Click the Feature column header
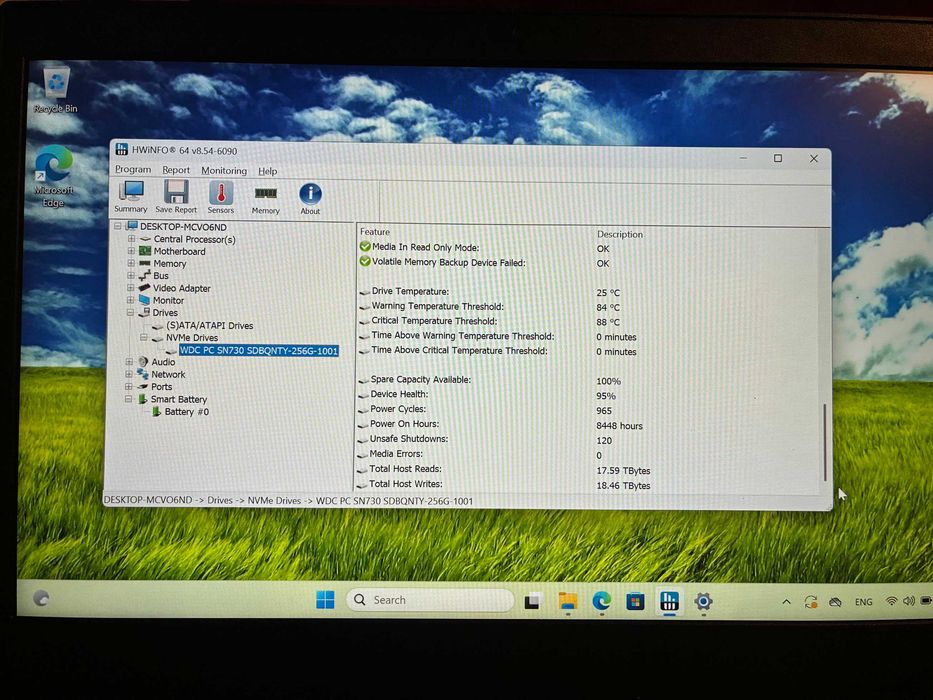This screenshot has height=700, width=933. coord(375,232)
